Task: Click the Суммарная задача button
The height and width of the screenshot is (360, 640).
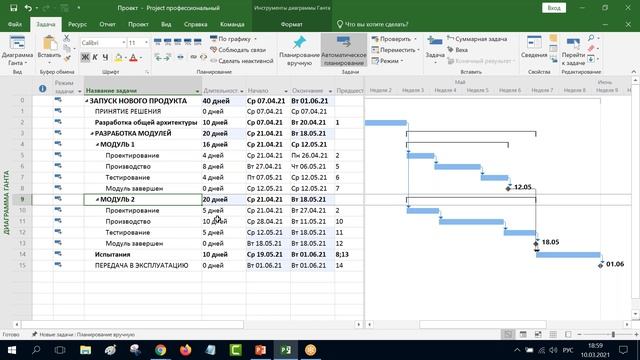Action: tap(477, 39)
